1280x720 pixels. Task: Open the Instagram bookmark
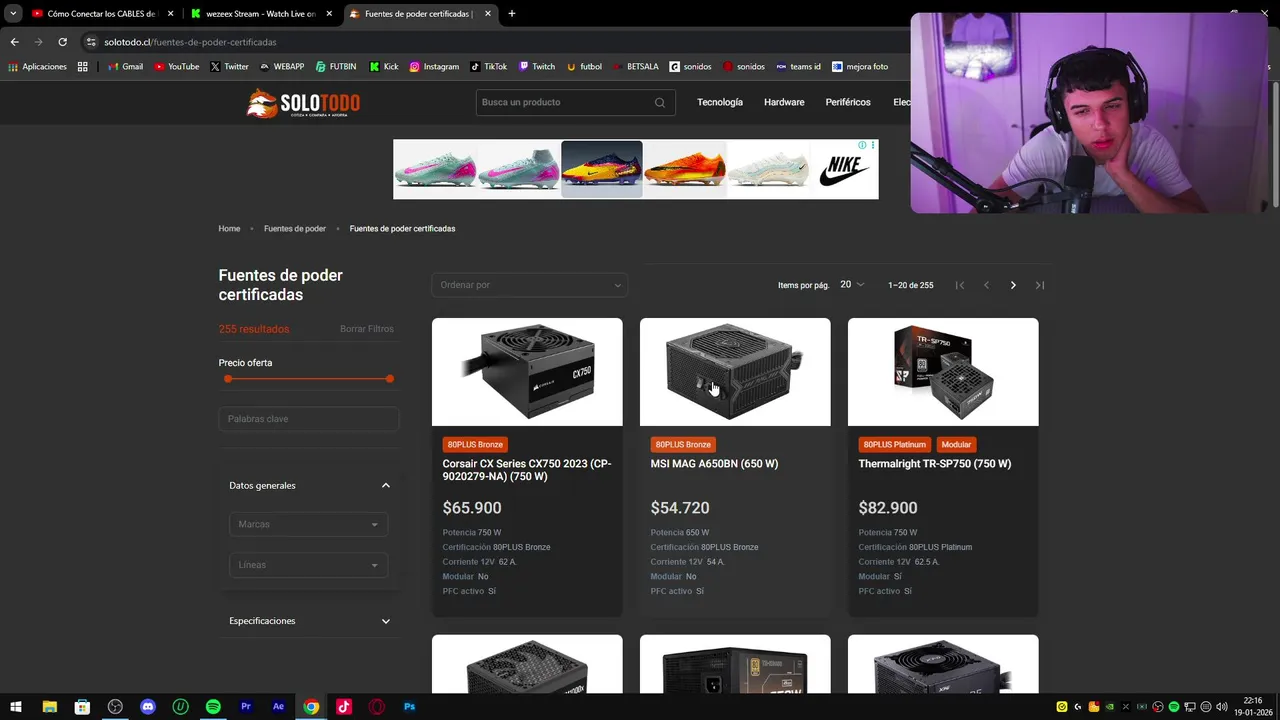pyautogui.click(x=434, y=67)
